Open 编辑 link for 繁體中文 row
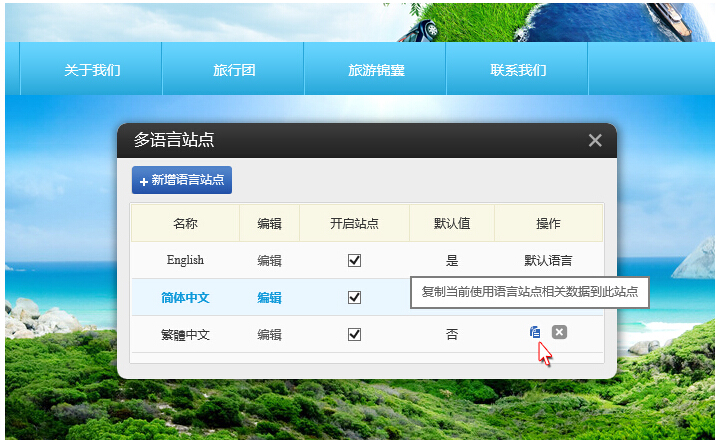Screen dimensions: 716x440 click(269, 335)
